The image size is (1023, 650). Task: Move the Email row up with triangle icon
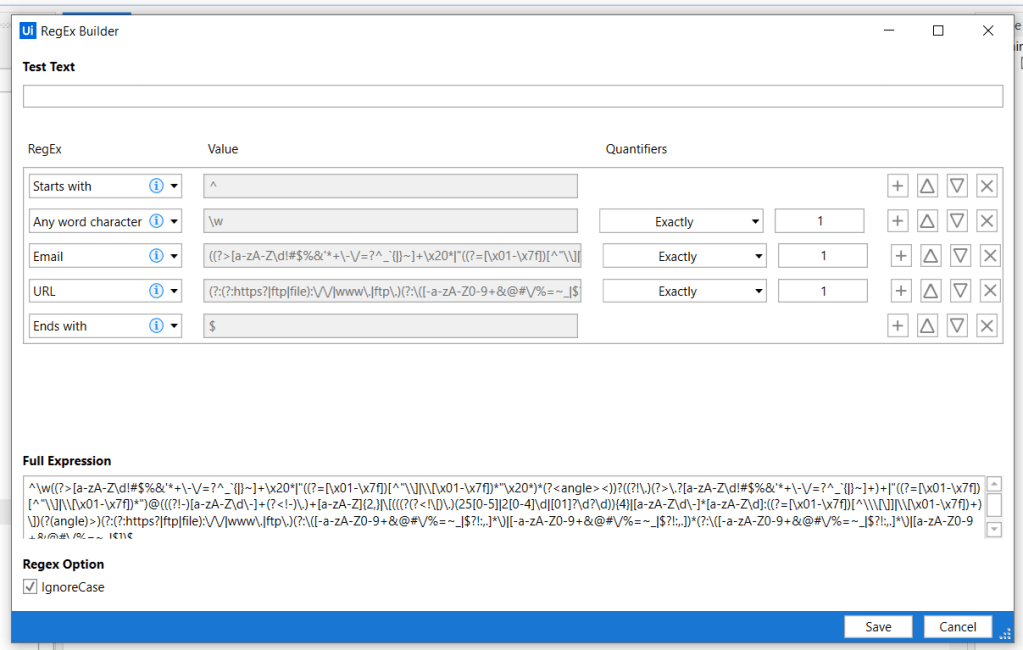[x=930, y=256]
